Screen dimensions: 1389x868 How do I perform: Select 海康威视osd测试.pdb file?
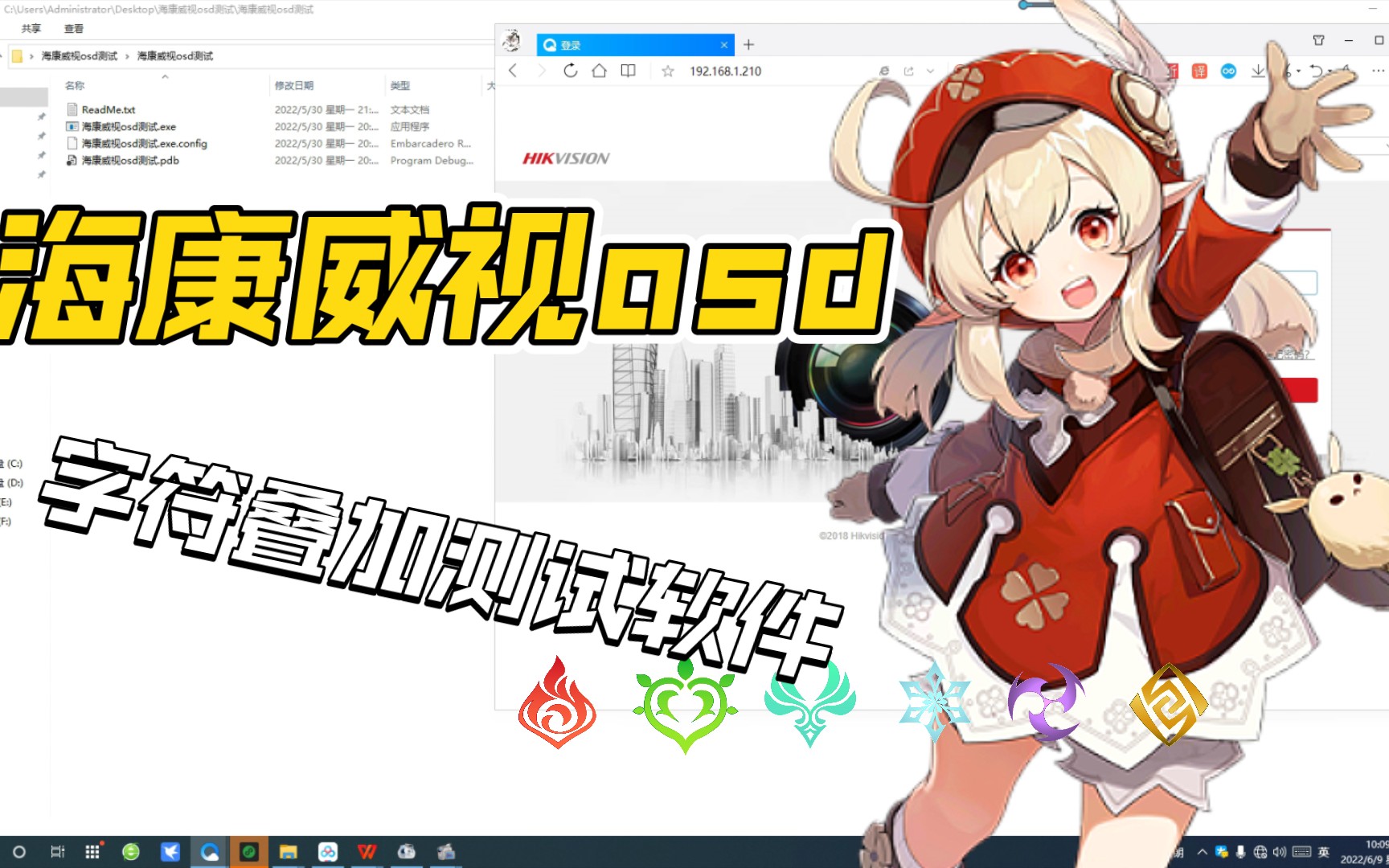point(130,160)
